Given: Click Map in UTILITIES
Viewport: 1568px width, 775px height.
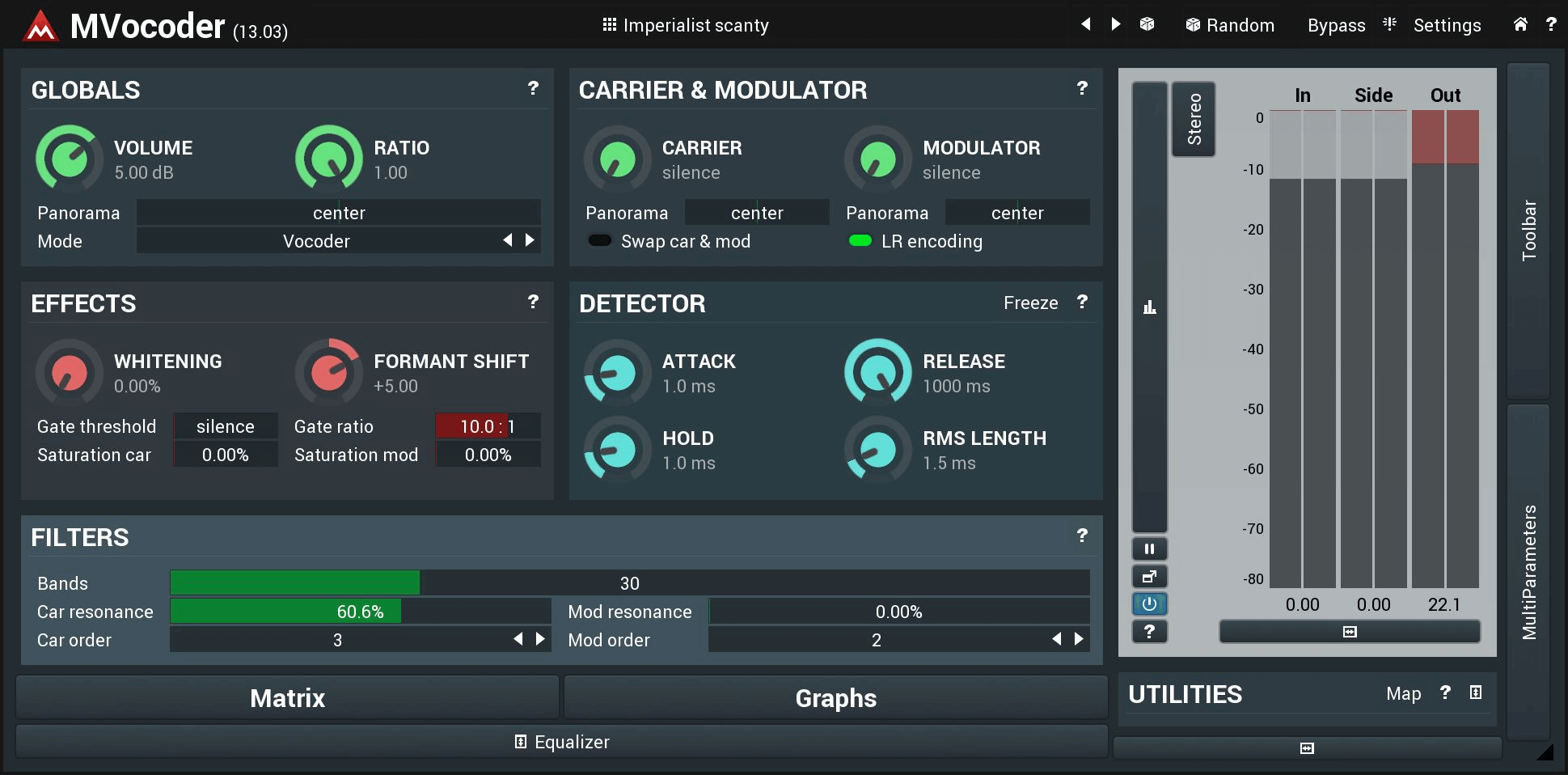Looking at the screenshot, I should tap(1403, 694).
